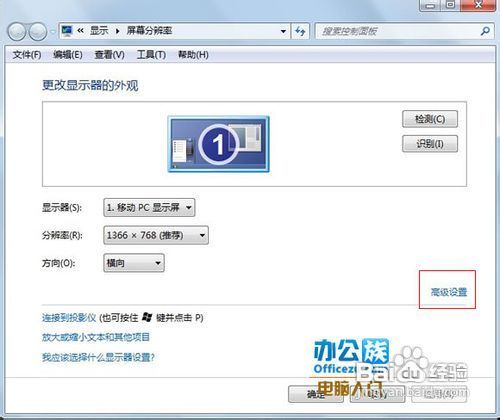The image size is (500, 420).
Task: Click the forward navigation arrow button
Action: pyautogui.click(x=38, y=32)
